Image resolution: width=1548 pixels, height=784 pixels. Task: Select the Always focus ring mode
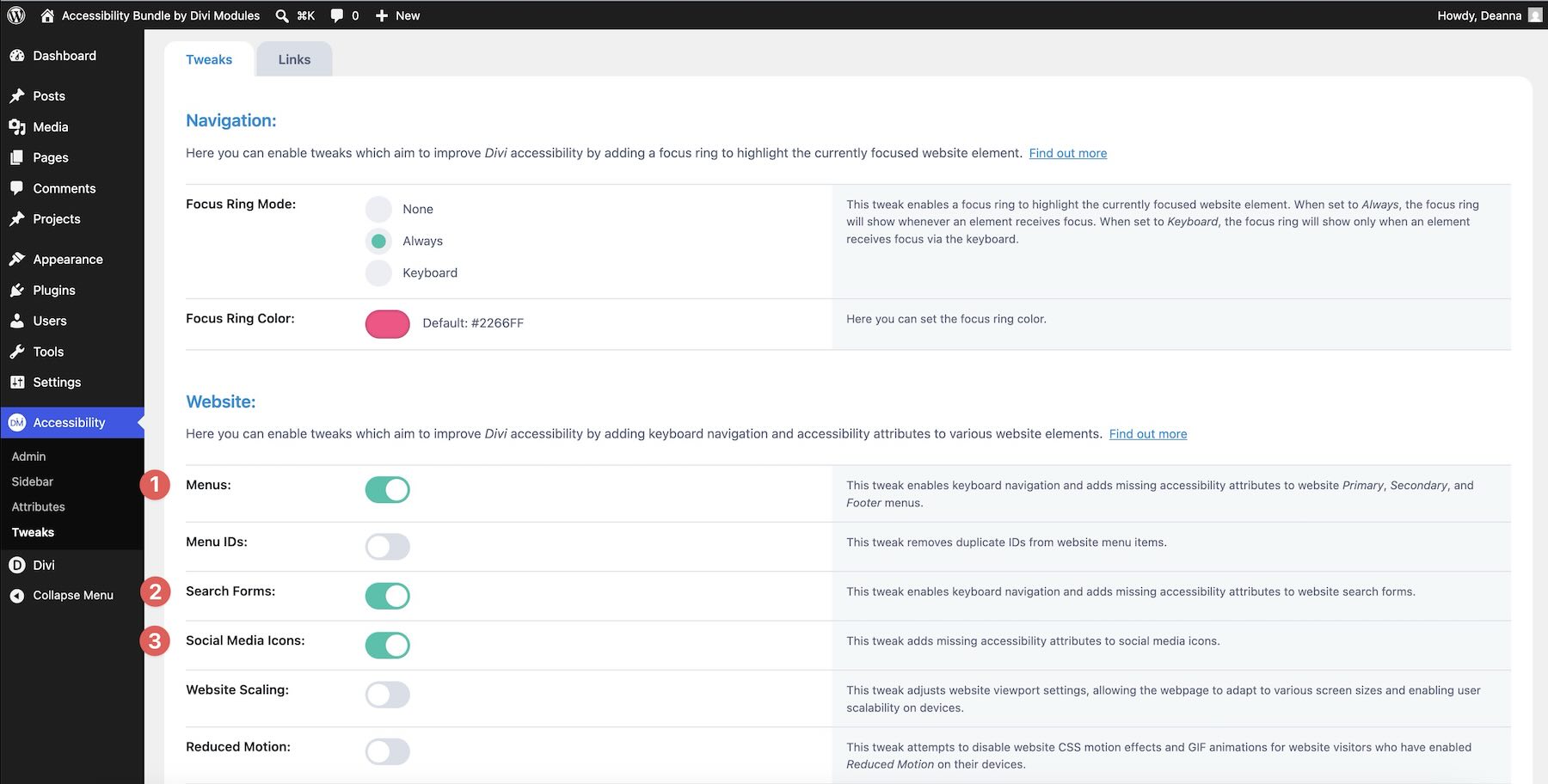[378, 241]
